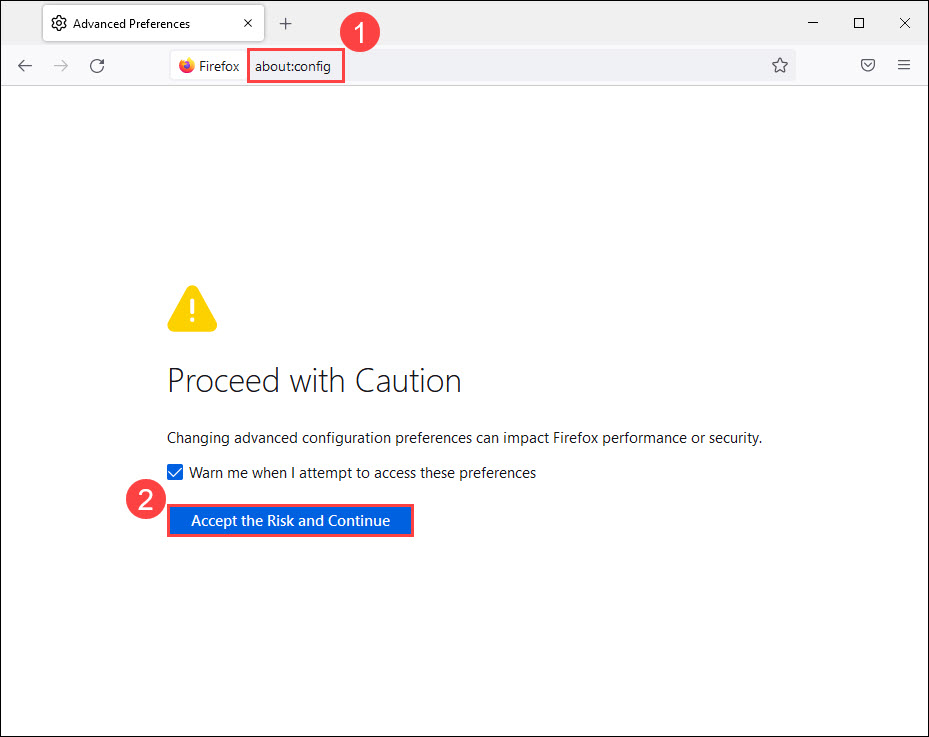Image resolution: width=929 pixels, height=737 pixels.
Task: Click the about:config address text
Action: point(293,67)
